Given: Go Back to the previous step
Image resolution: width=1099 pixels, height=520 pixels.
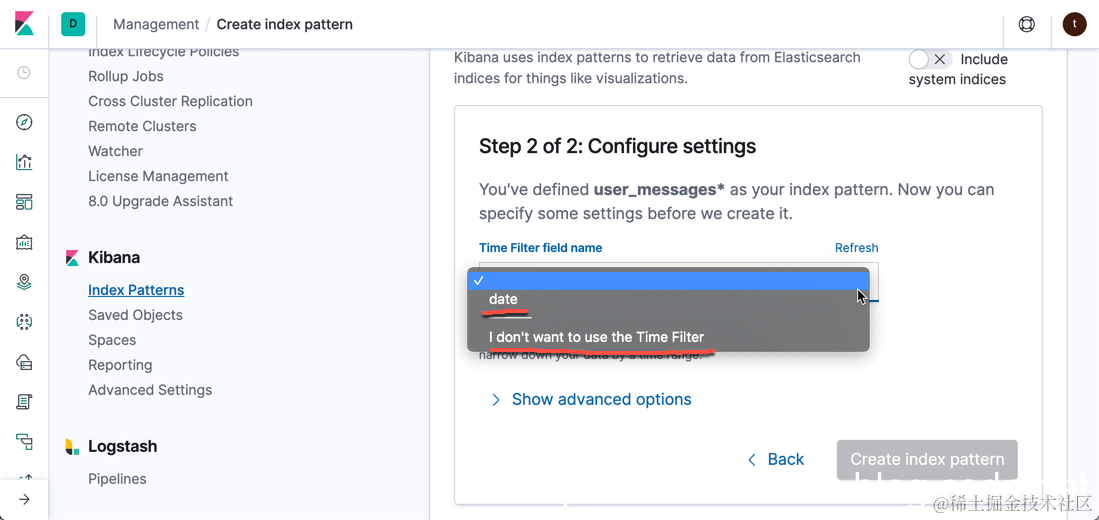Looking at the screenshot, I should (x=776, y=459).
